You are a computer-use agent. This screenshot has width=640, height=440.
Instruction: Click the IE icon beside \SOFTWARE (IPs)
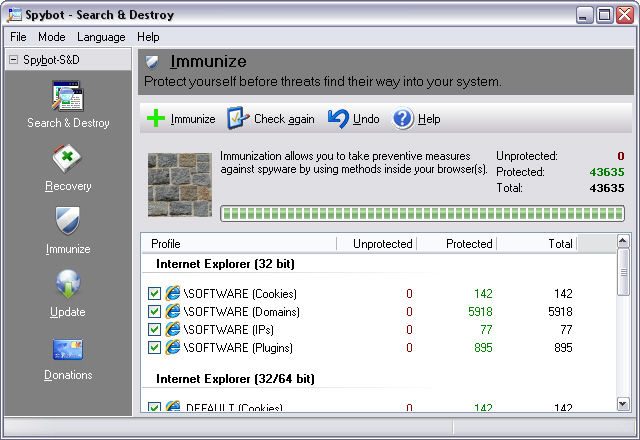[173, 329]
